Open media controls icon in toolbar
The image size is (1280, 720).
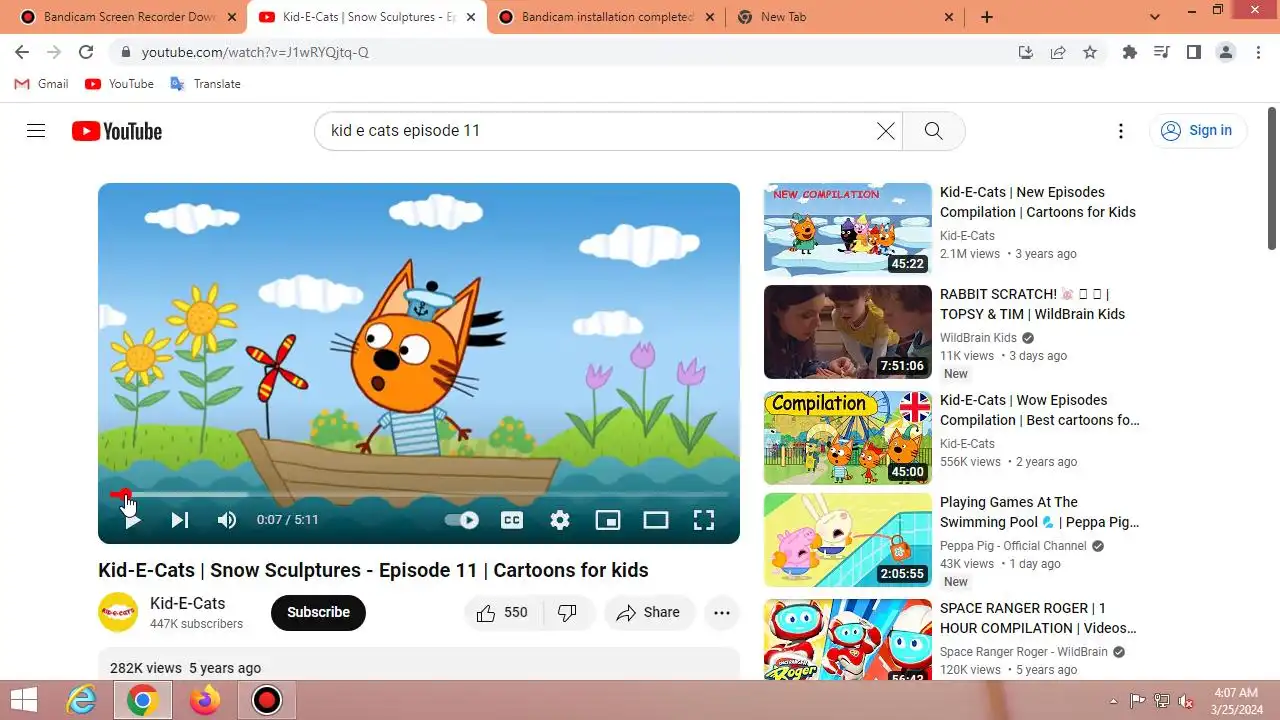coord(1161,52)
